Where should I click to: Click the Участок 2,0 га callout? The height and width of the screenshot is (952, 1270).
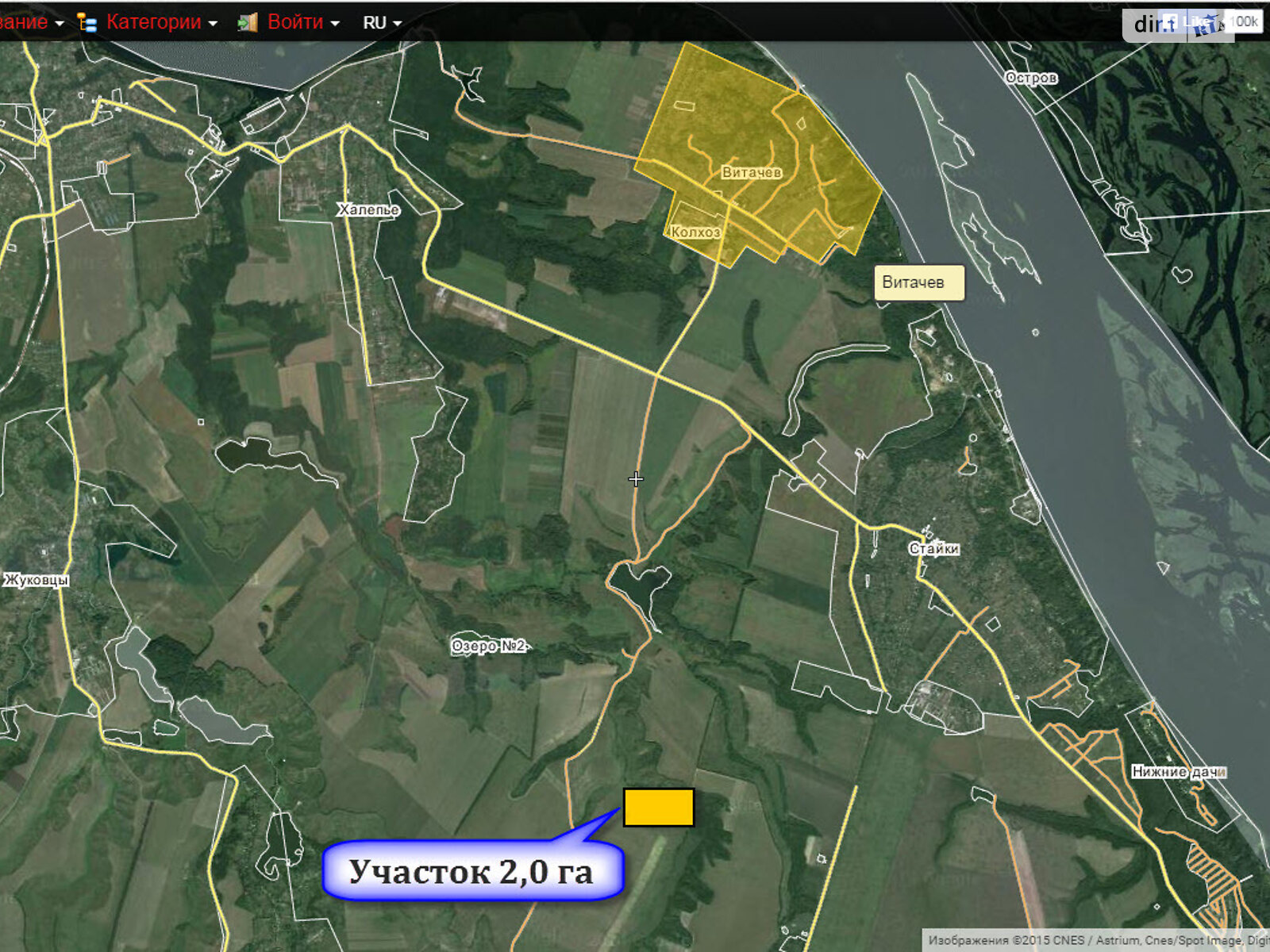pyautogui.click(x=471, y=871)
